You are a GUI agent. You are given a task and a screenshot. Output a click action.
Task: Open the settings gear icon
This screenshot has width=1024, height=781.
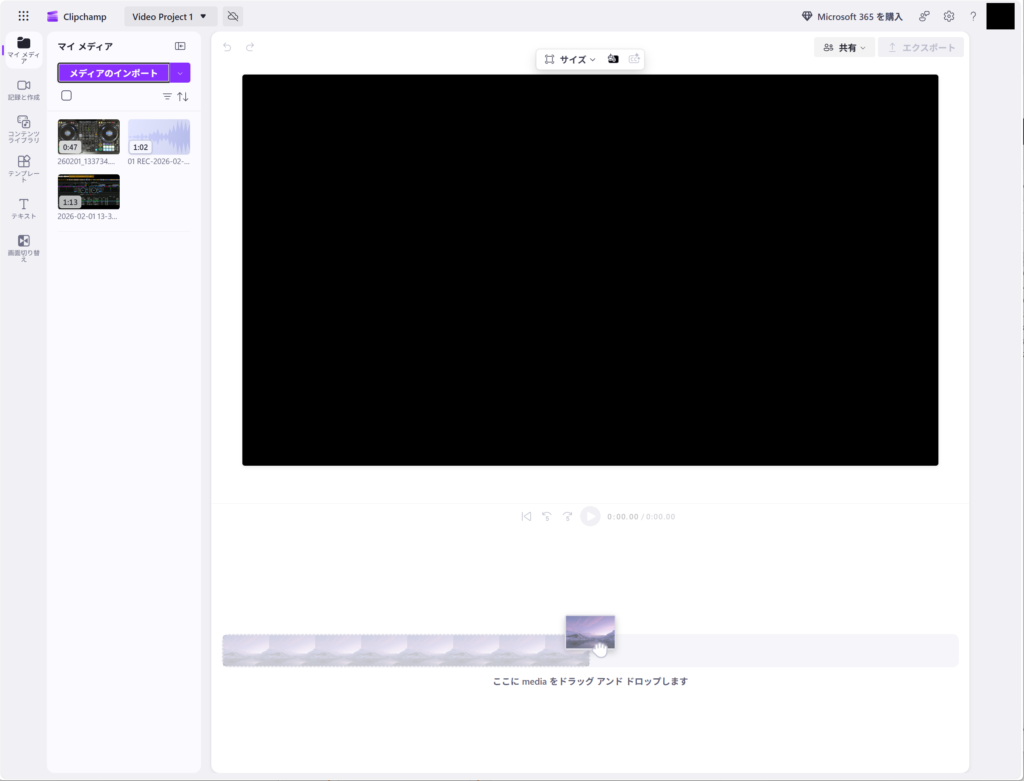coord(949,17)
